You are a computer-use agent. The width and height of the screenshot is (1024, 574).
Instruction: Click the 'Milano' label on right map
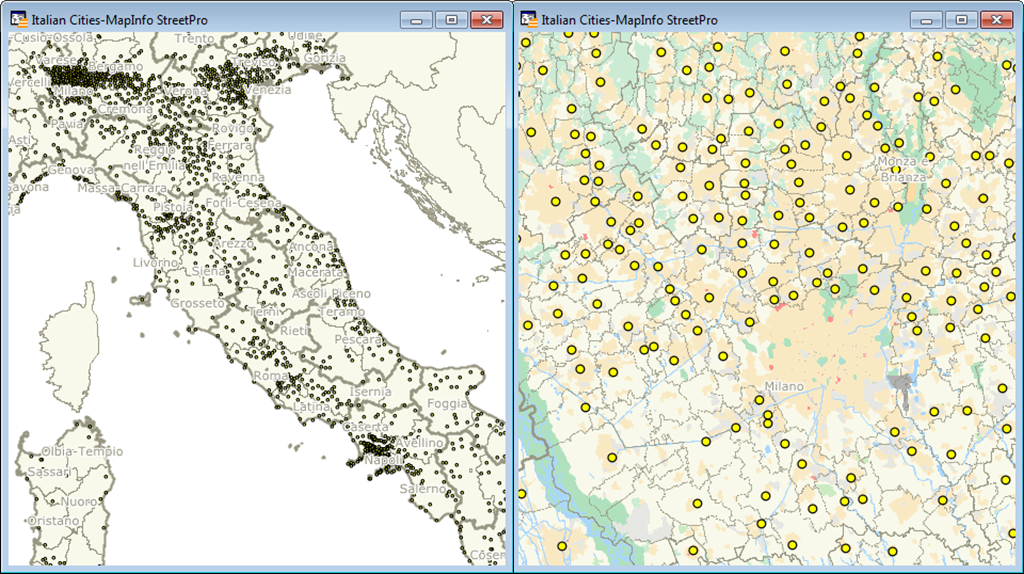(784, 387)
